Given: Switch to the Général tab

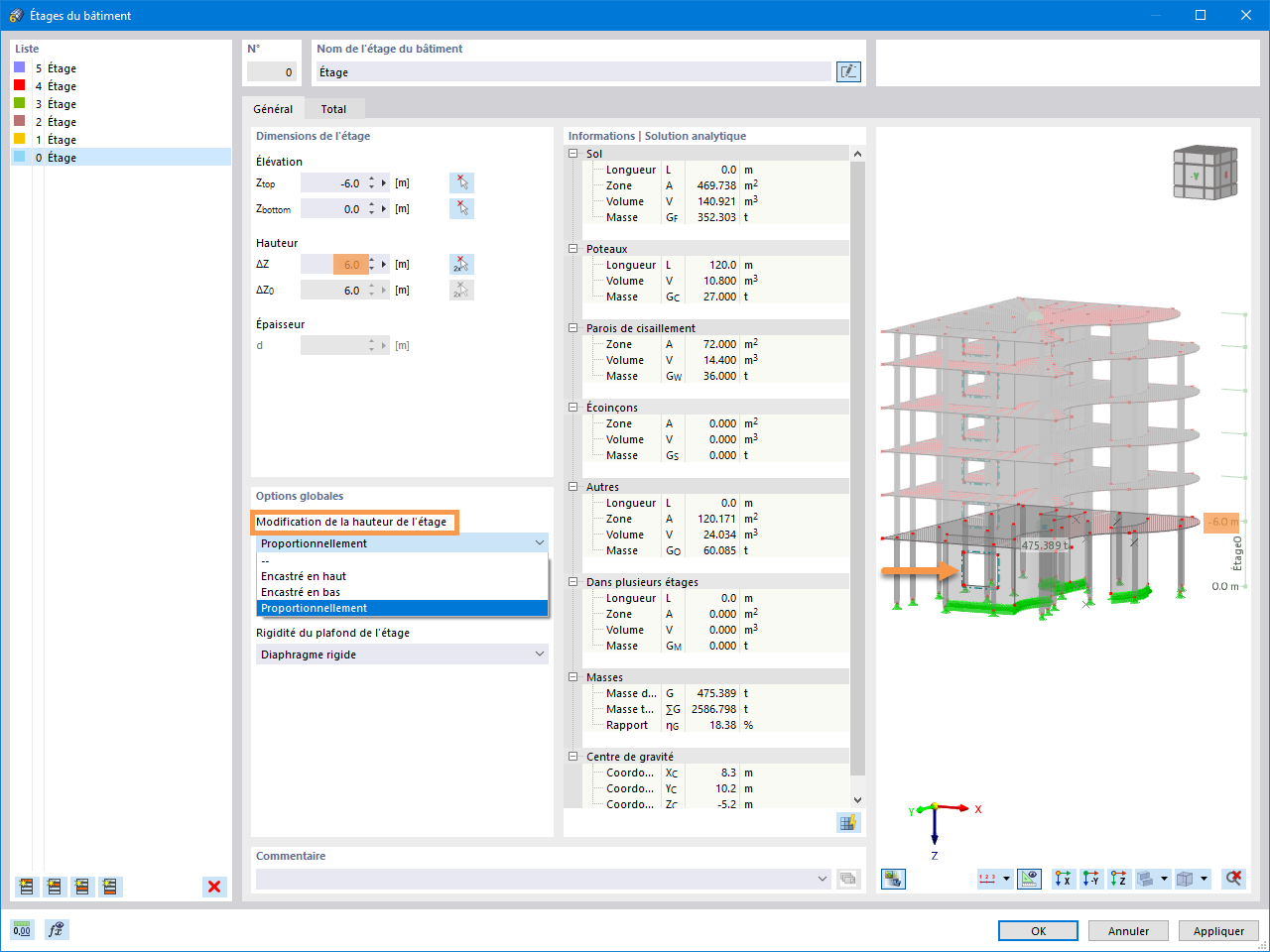Looking at the screenshot, I should point(273,109).
